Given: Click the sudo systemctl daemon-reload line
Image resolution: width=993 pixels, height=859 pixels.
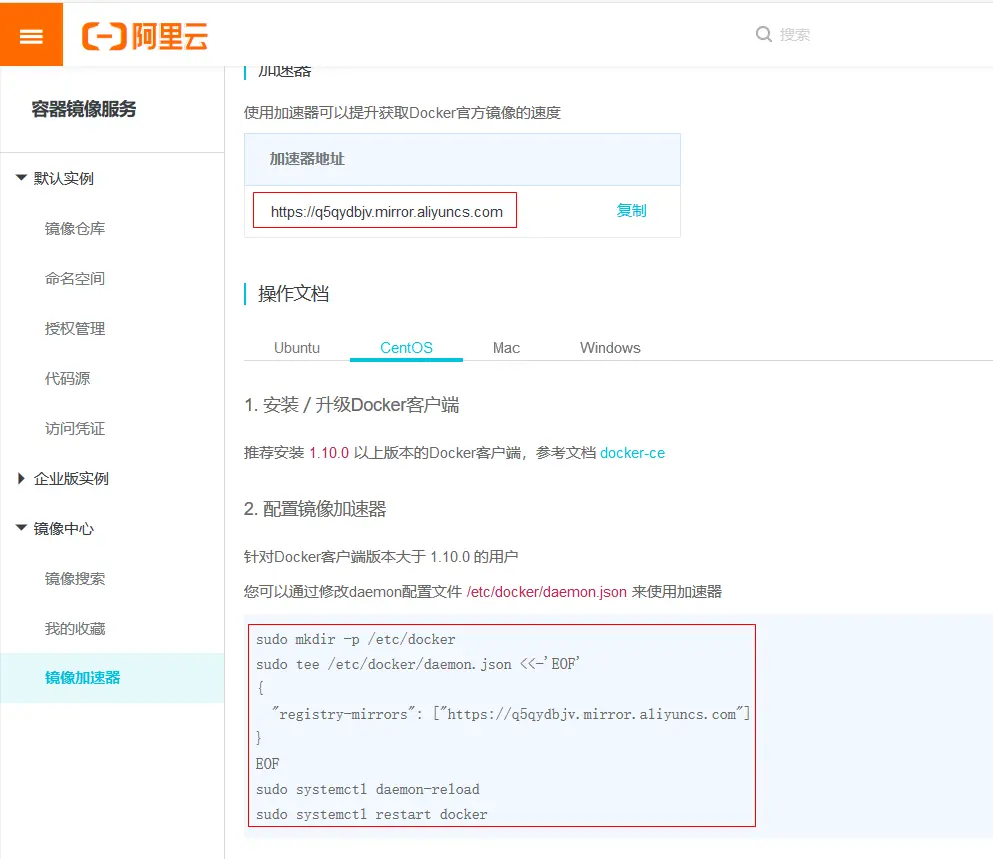Looking at the screenshot, I should [368, 789].
